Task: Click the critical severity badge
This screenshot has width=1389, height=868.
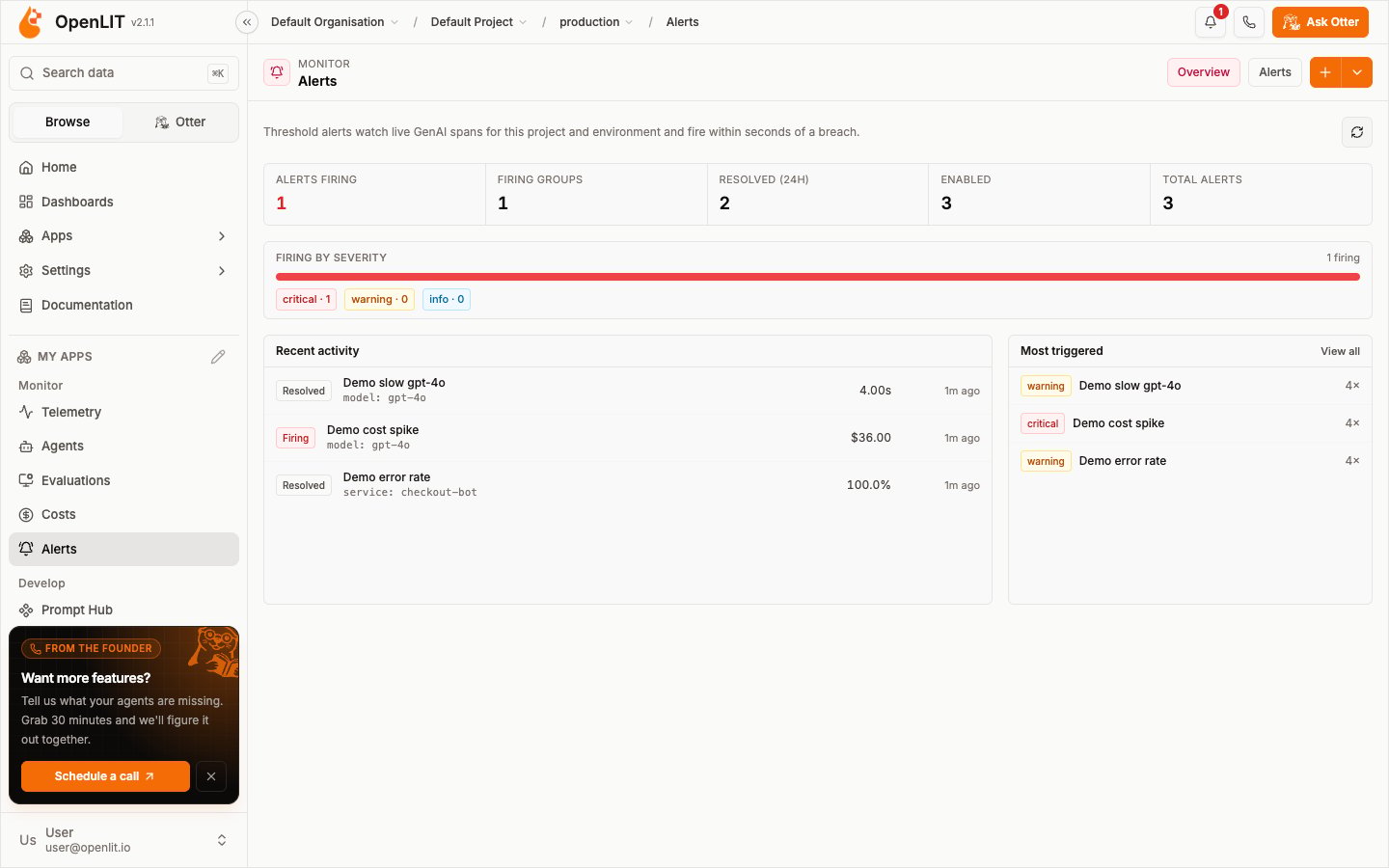Action: pos(307,300)
